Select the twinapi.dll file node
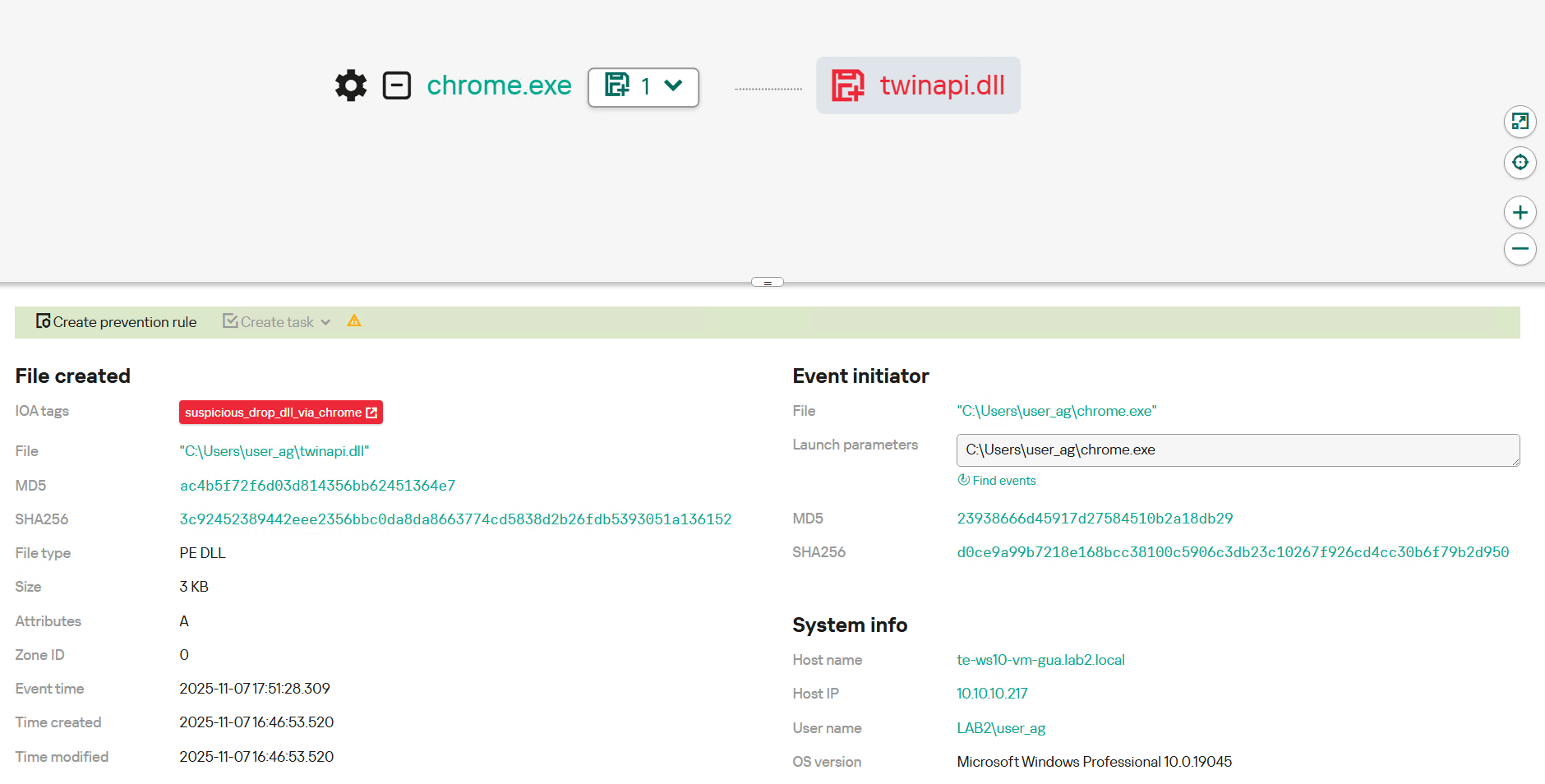Viewport: 1545px width, 784px height. click(x=918, y=85)
